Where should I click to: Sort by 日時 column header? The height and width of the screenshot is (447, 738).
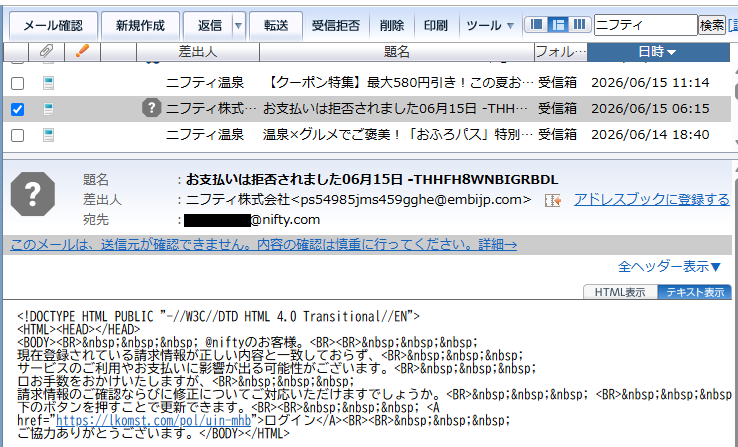coord(658,52)
